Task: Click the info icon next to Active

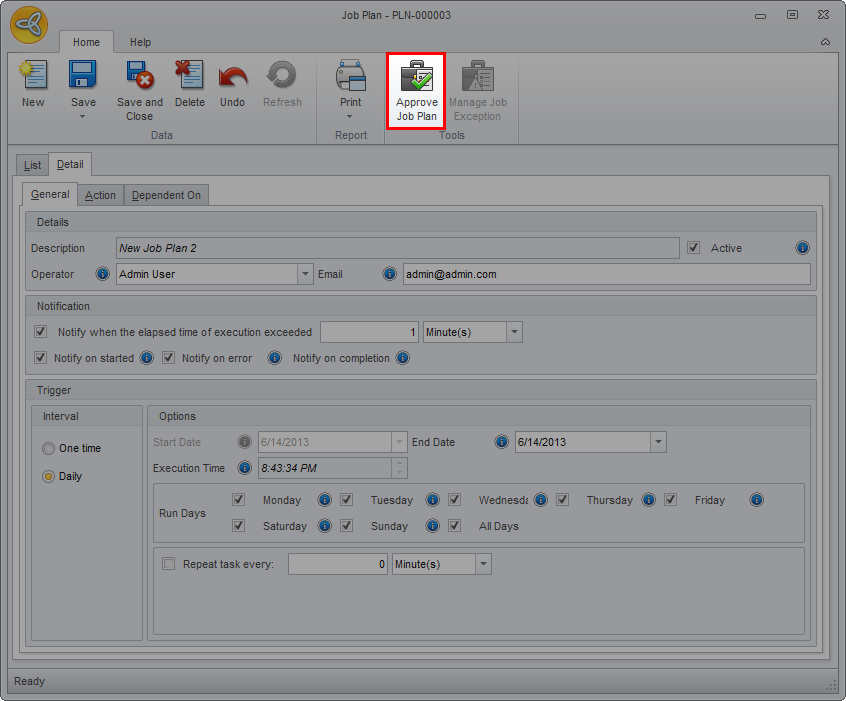Action: click(x=802, y=248)
